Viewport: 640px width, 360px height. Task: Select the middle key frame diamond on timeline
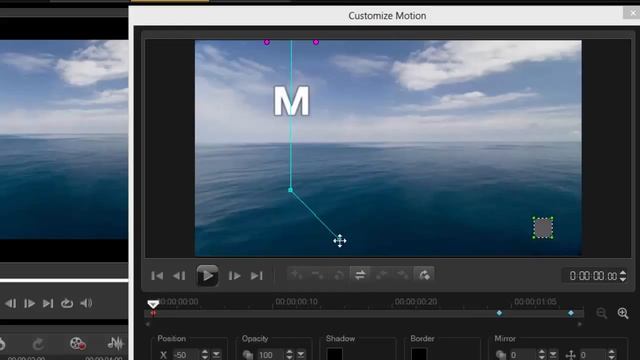tap(499, 313)
